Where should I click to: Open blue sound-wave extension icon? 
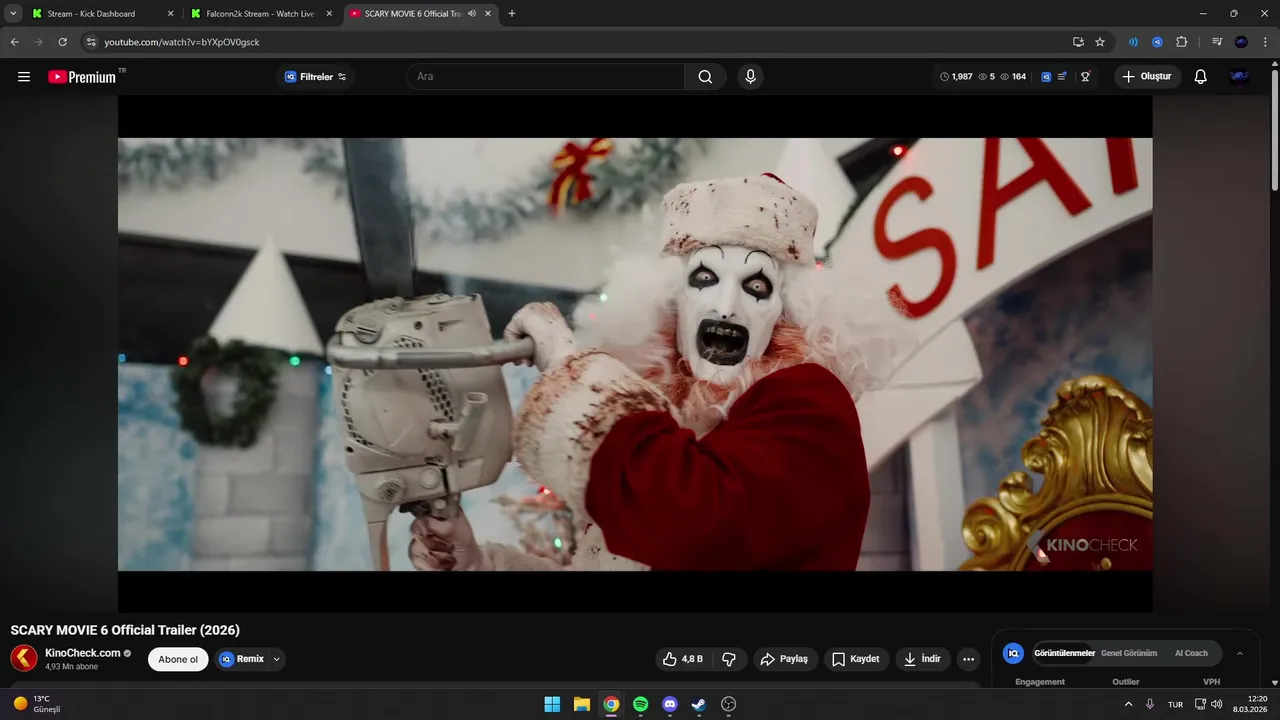tap(1133, 42)
